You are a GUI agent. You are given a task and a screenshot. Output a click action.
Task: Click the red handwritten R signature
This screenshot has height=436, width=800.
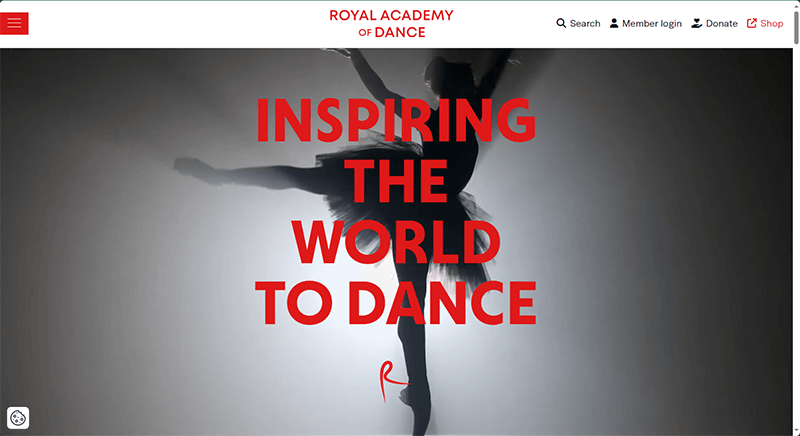tap(393, 380)
